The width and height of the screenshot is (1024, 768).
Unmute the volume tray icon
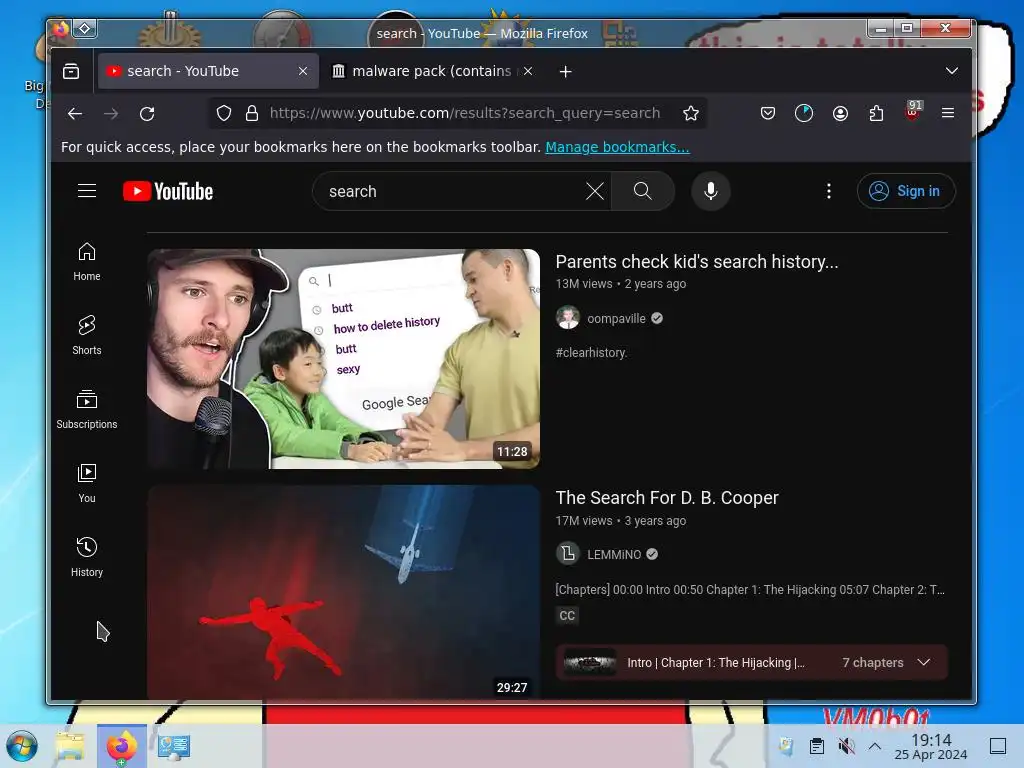pos(846,746)
